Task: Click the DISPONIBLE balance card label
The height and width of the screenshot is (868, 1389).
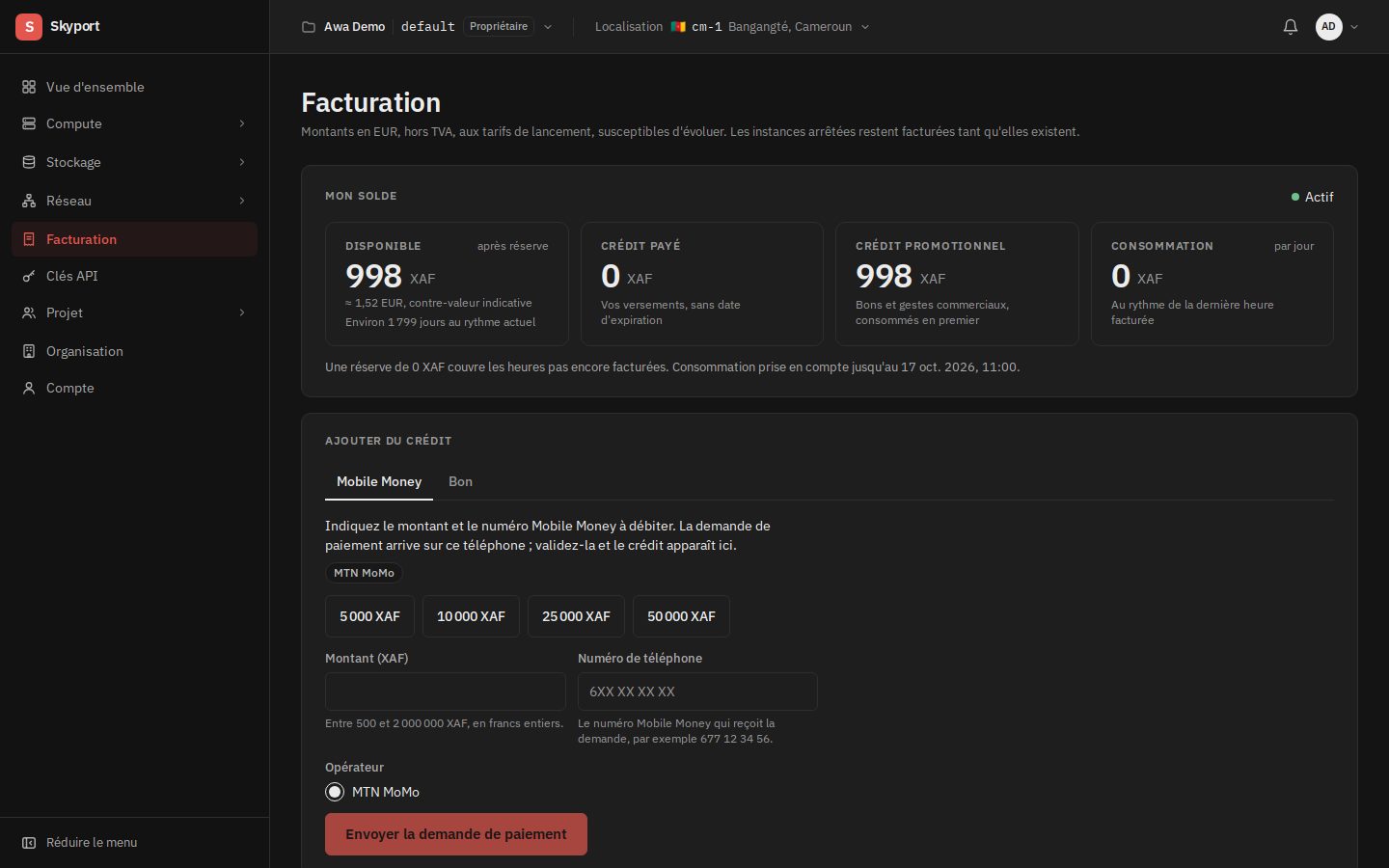Action: [x=383, y=246]
